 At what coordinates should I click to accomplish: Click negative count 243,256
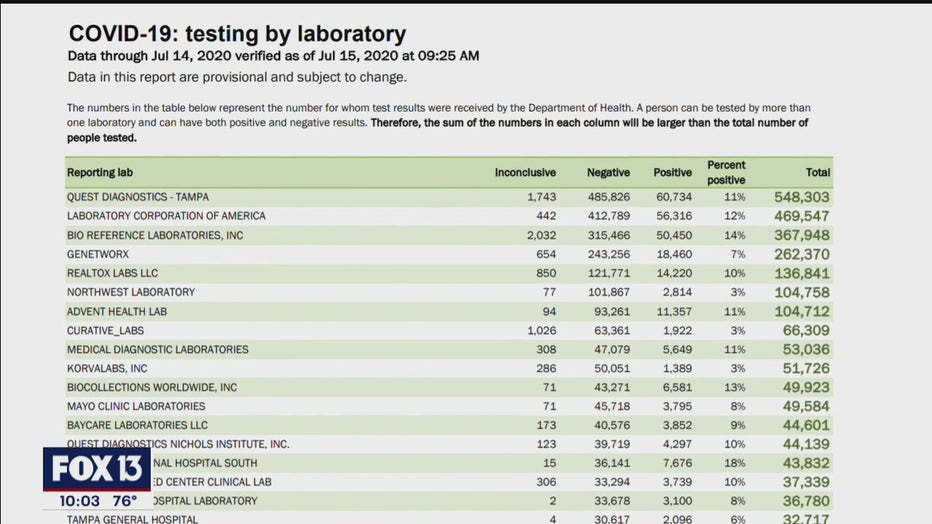609,254
